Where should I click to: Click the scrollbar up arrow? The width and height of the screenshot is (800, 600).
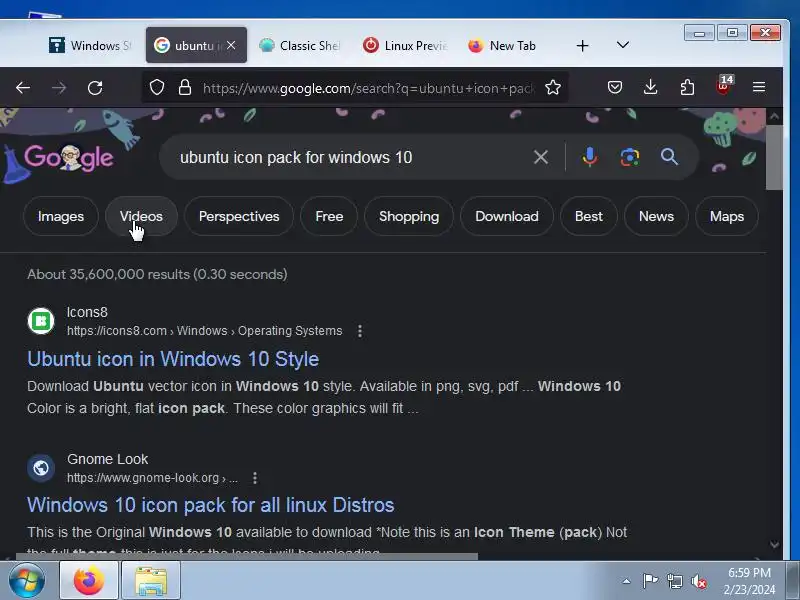tap(774, 116)
